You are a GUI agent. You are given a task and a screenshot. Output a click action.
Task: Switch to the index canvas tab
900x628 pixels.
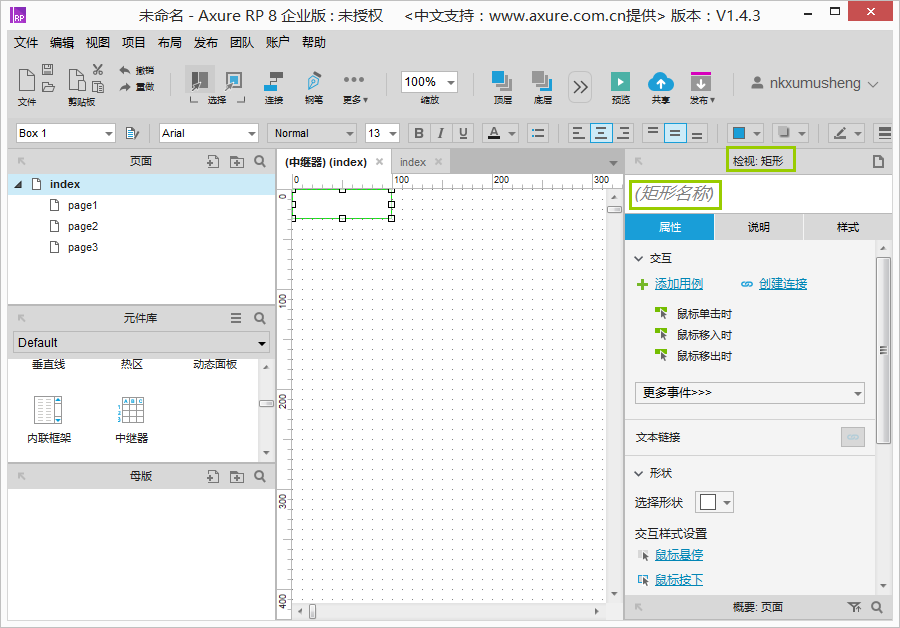413,162
